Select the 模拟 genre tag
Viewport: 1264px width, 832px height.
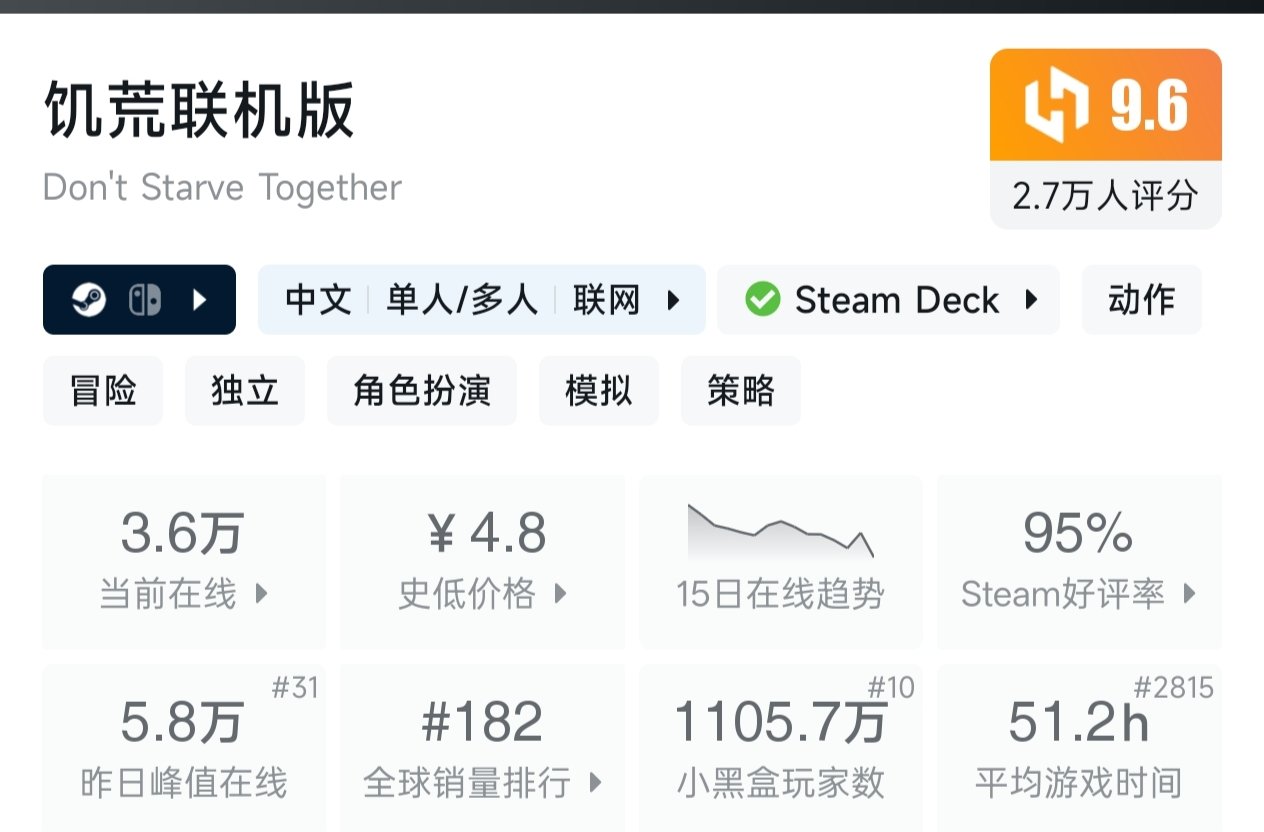tap(598, 390)
